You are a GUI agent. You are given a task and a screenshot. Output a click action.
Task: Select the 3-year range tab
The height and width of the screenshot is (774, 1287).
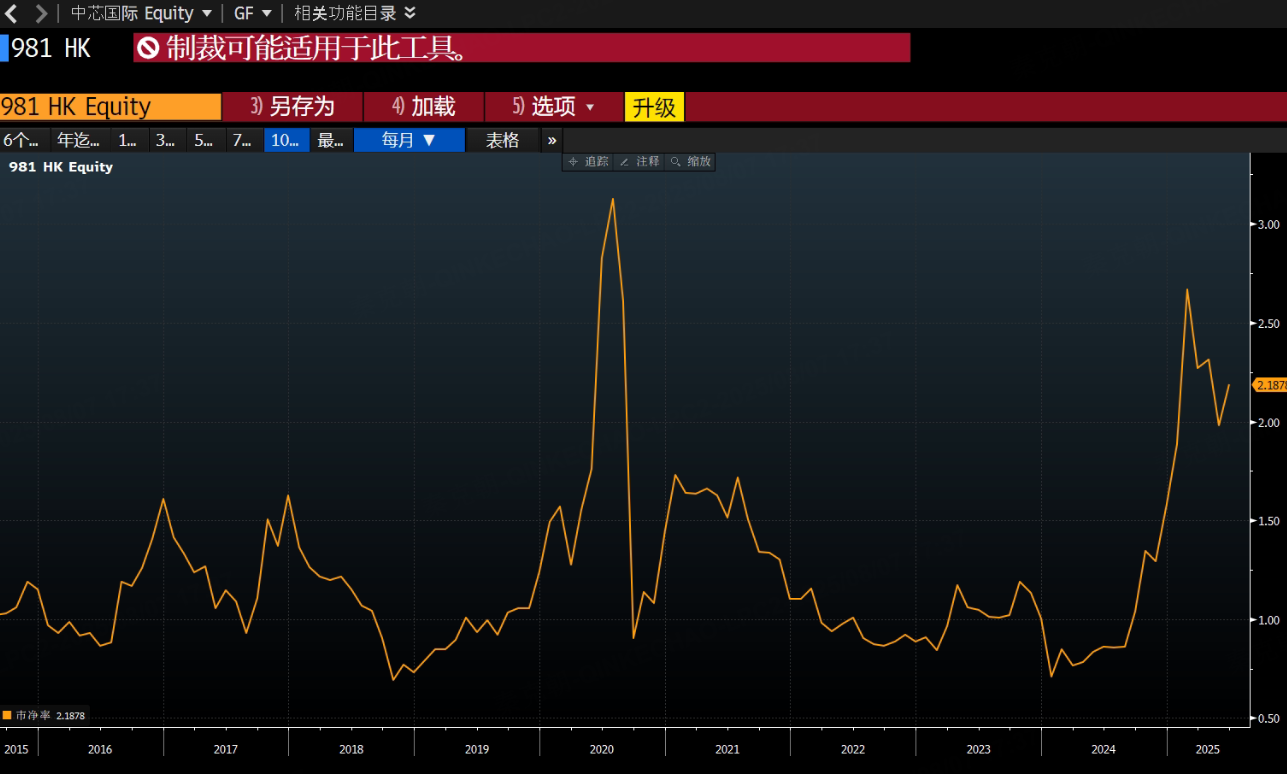167,140
